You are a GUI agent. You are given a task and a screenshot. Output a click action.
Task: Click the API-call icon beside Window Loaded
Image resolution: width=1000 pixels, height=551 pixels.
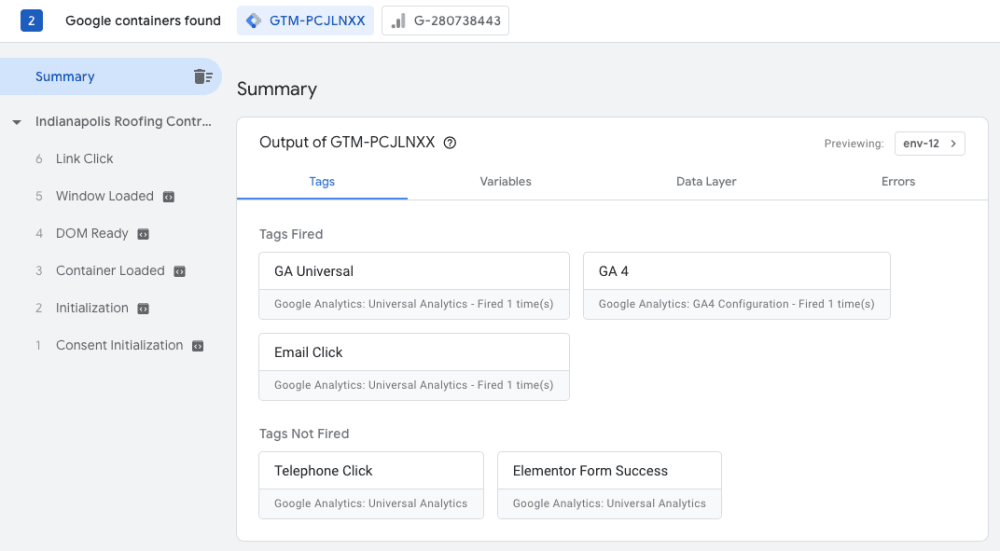(168, 197)
